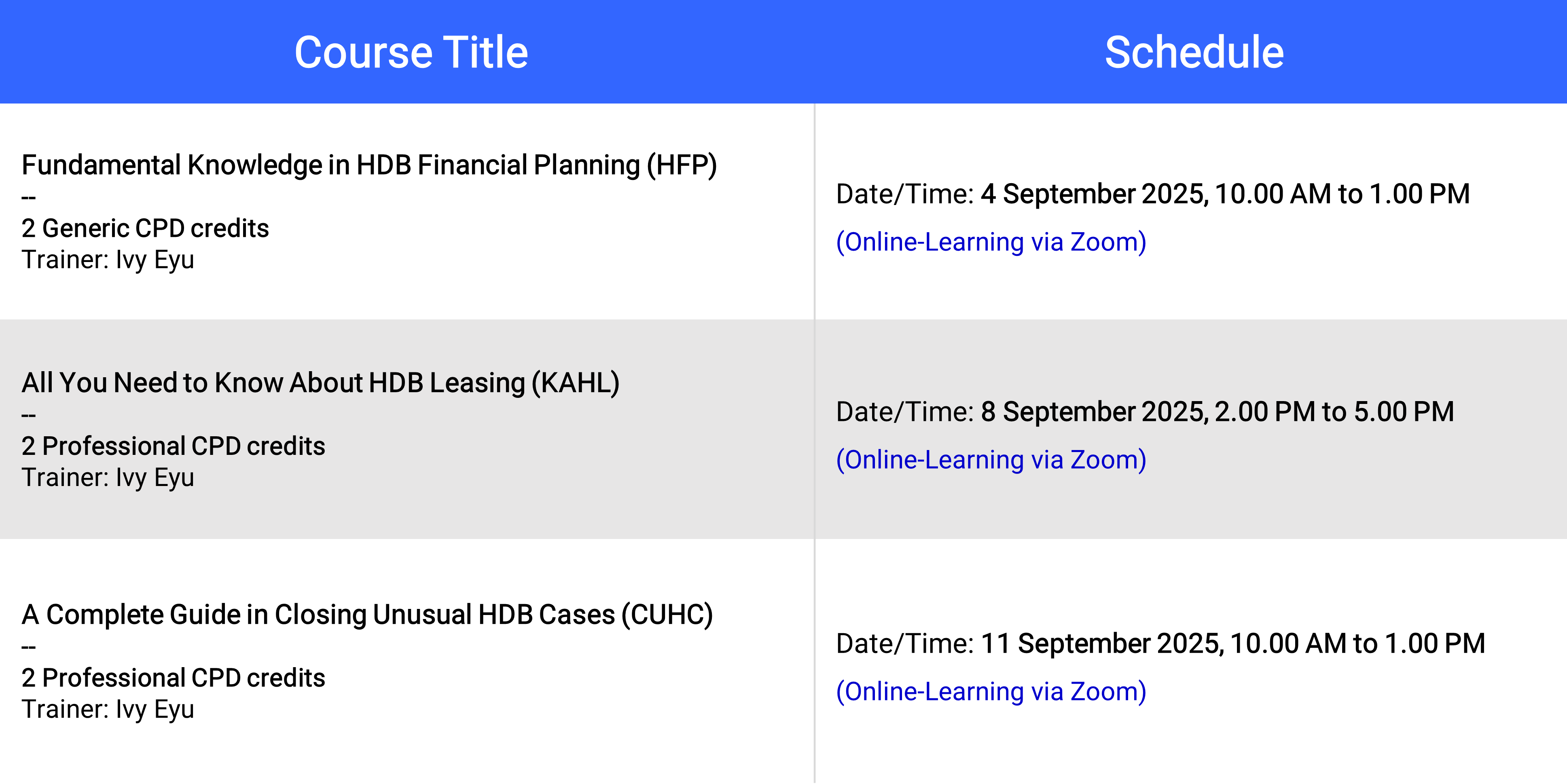
Task: Open KAHL course Online-Learning via Zoom link
Action: [991, 460]
